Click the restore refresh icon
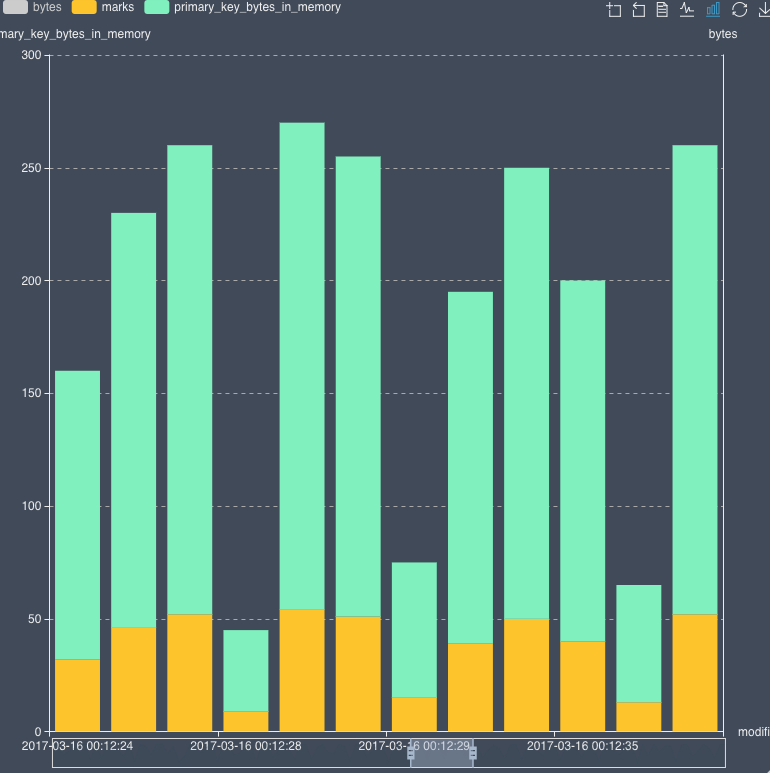Viewport: 770px width, 773px height. [x=740, y=10]
